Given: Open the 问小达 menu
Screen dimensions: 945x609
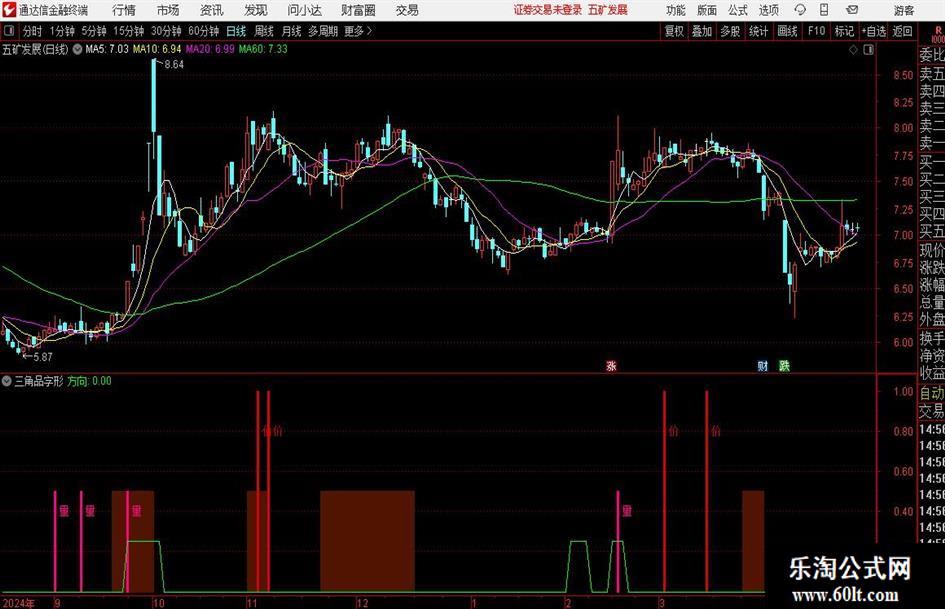Looking at the screenshot, I should click(x=304, y=10).
